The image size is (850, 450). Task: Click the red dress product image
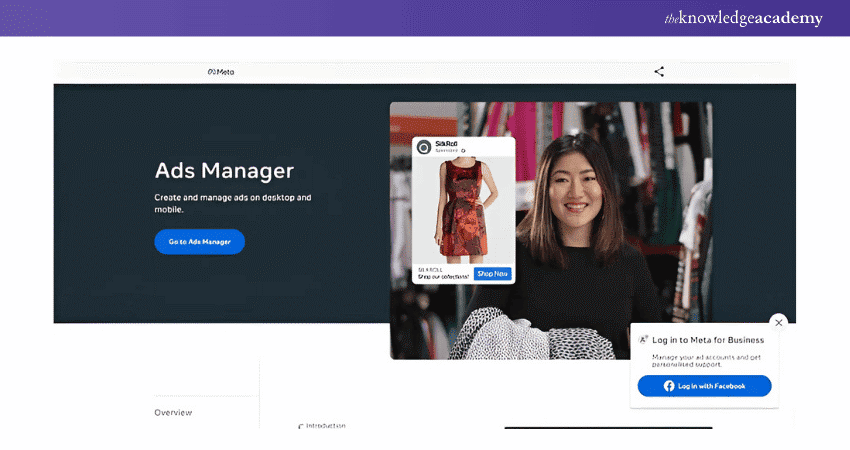click(463, 210)
